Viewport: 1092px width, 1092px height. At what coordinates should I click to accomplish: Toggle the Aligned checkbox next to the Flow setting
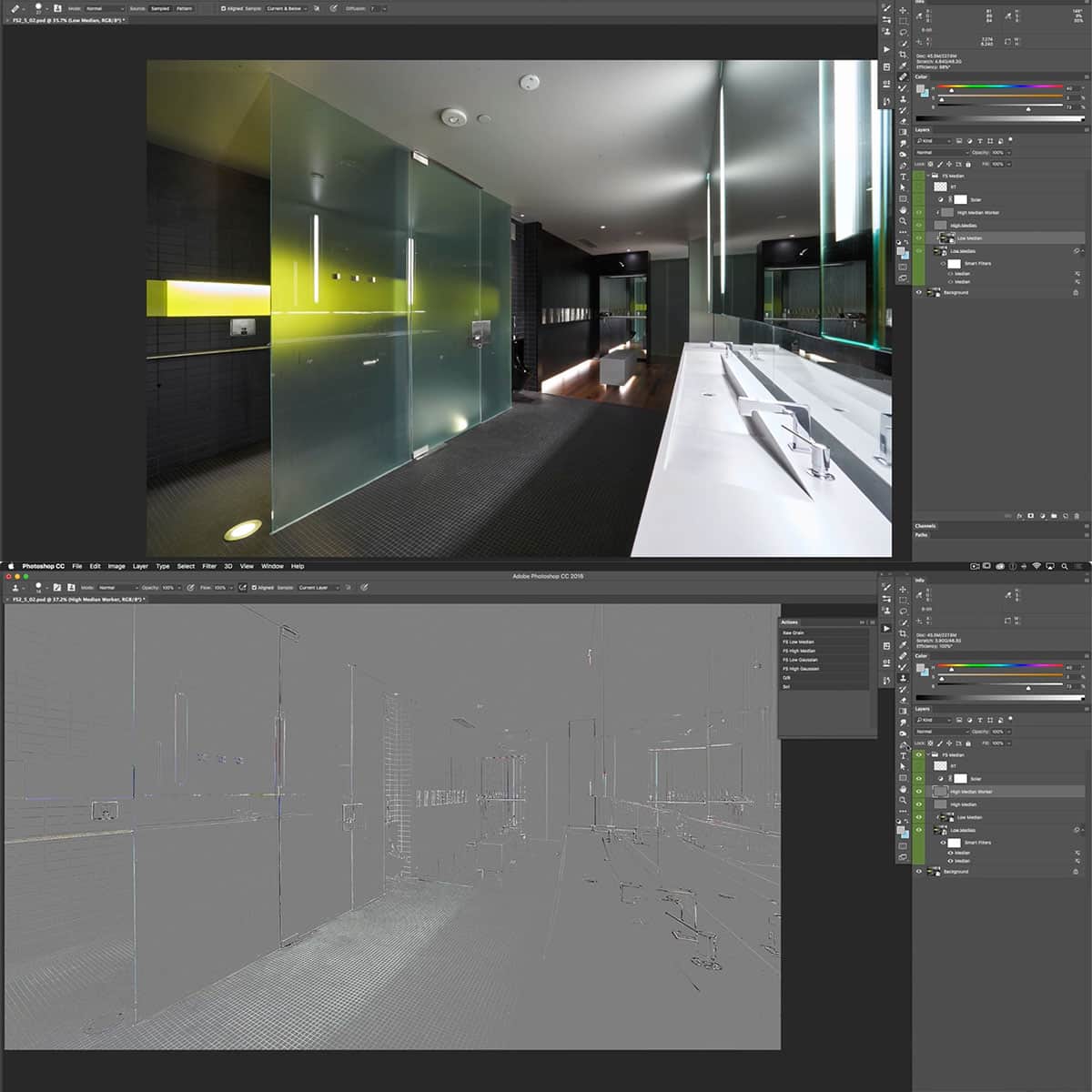256,588
